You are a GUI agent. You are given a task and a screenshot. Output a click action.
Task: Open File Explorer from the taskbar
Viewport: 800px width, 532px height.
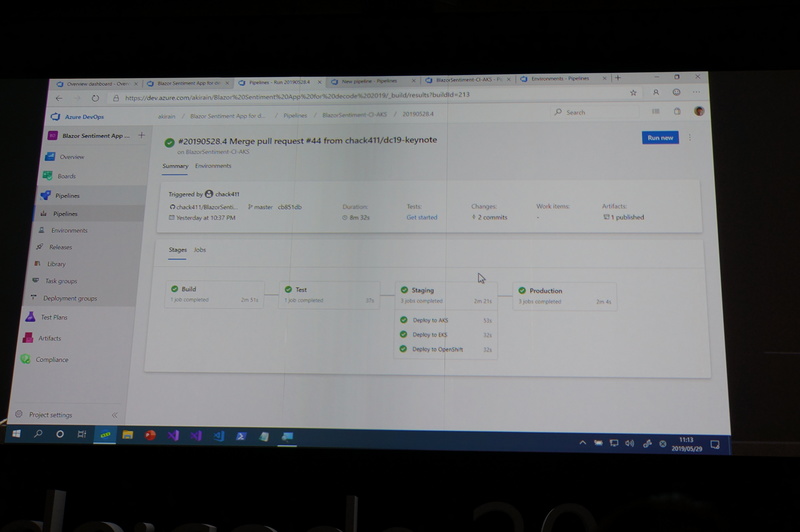coord(128,435)
